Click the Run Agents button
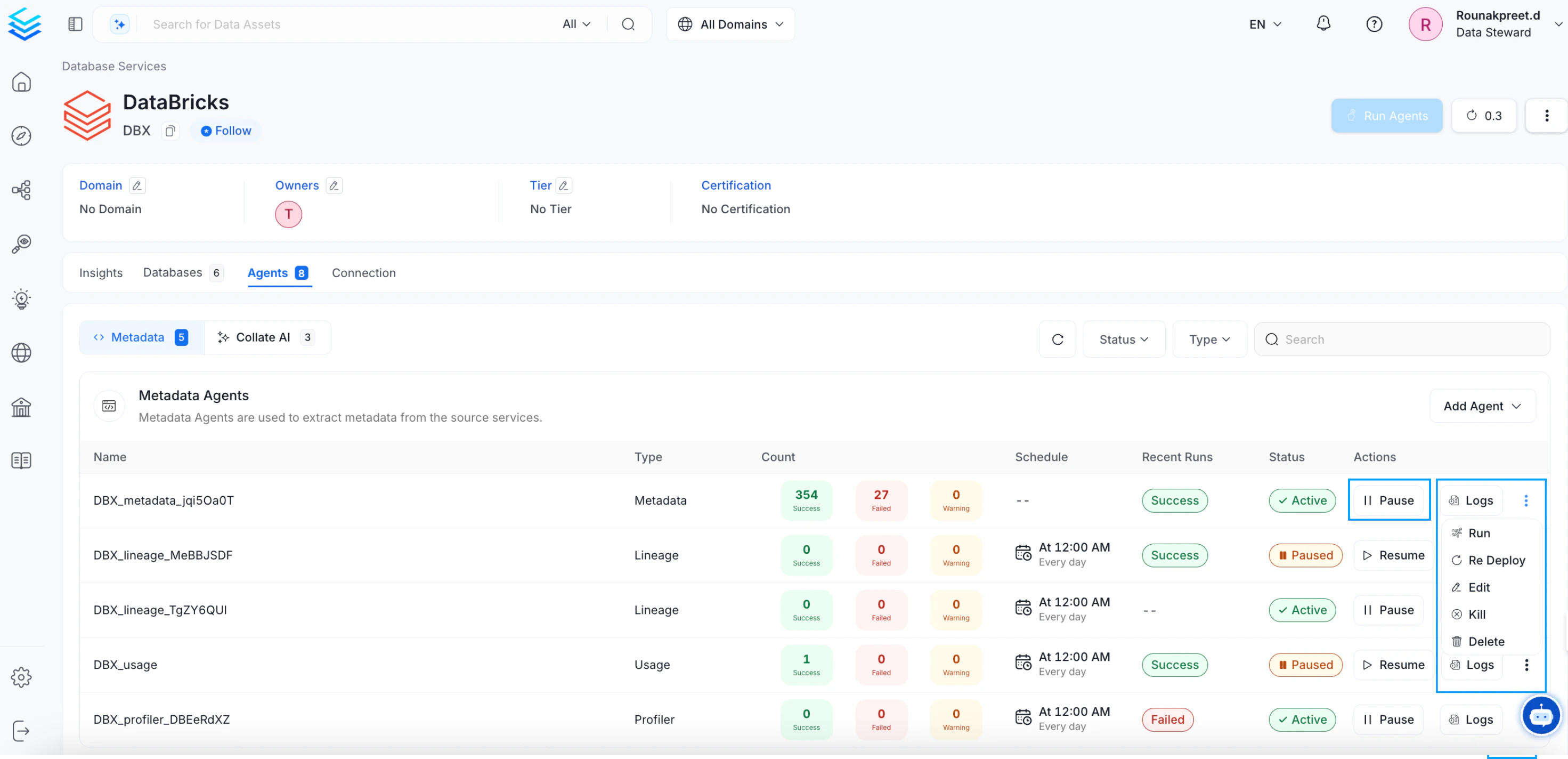The width and height of the screenshot is (1568, 759). point(1387,116)
